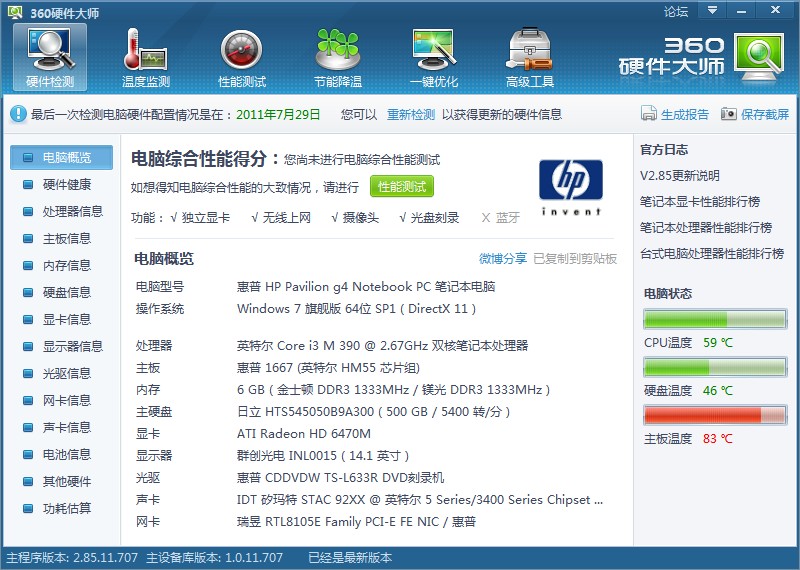800x570 pixels.
Task: Click the HP Pavilion g4 Notebook PC model text
Action: [366, 287]
